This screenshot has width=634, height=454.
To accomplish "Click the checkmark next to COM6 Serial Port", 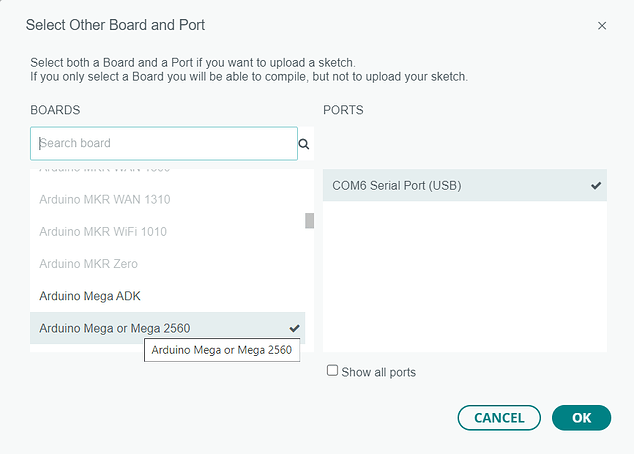I will coord(596,185).
